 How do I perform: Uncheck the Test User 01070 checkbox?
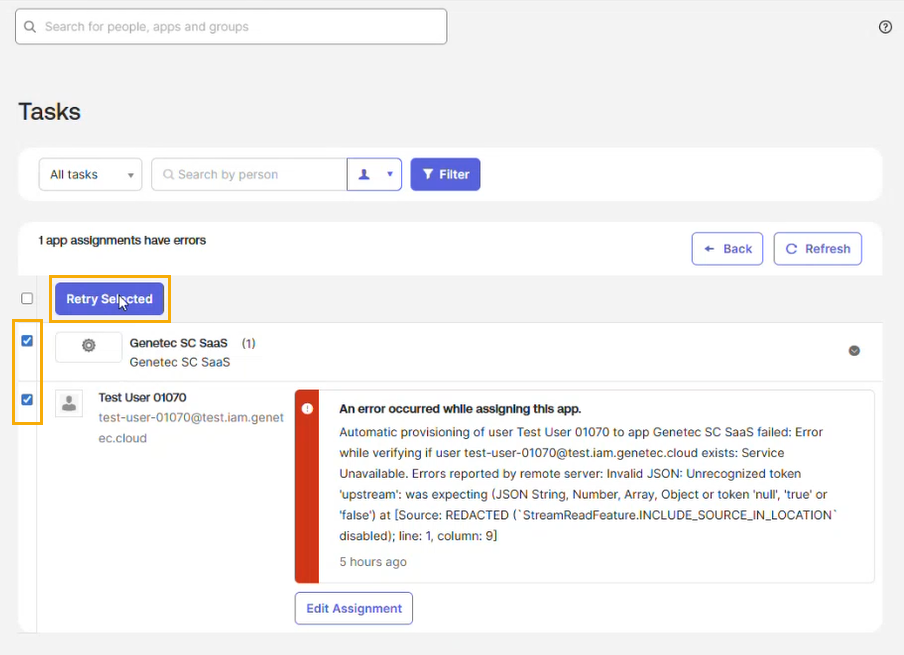tap(27, 400)
